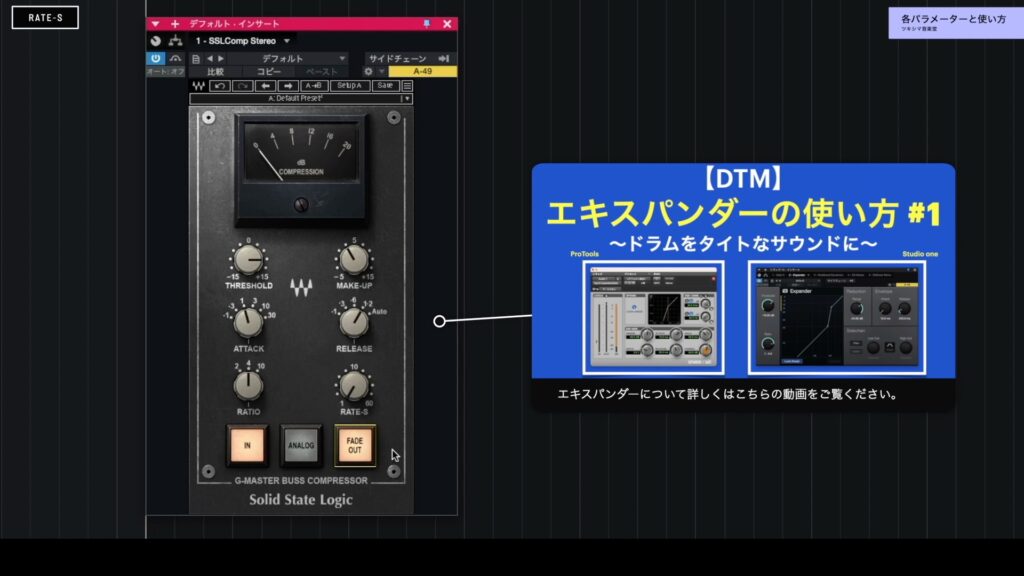Click the plus icon in the plugin title bar

point(175,24)
